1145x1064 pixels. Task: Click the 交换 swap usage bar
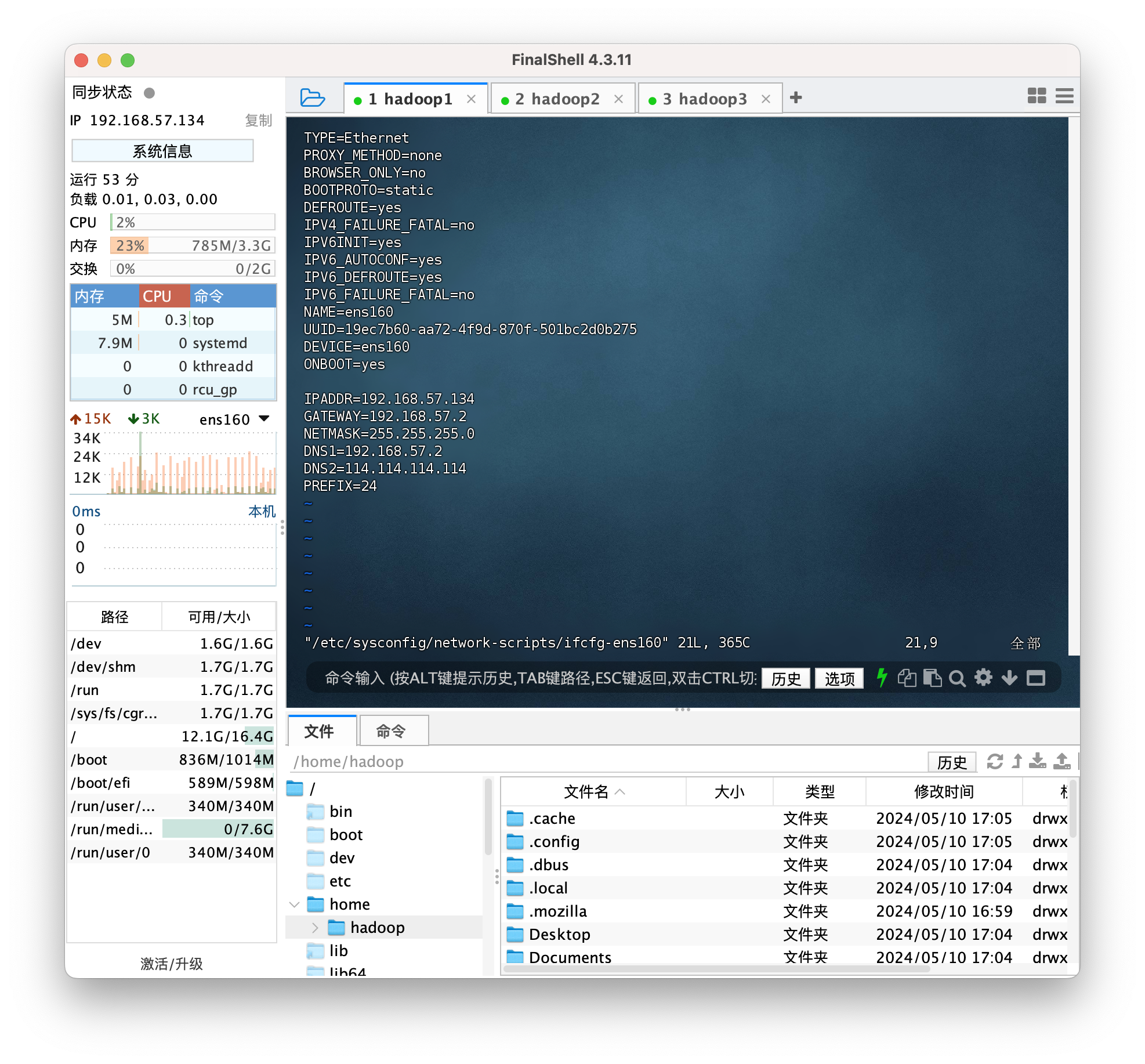(x=193, y=269)
